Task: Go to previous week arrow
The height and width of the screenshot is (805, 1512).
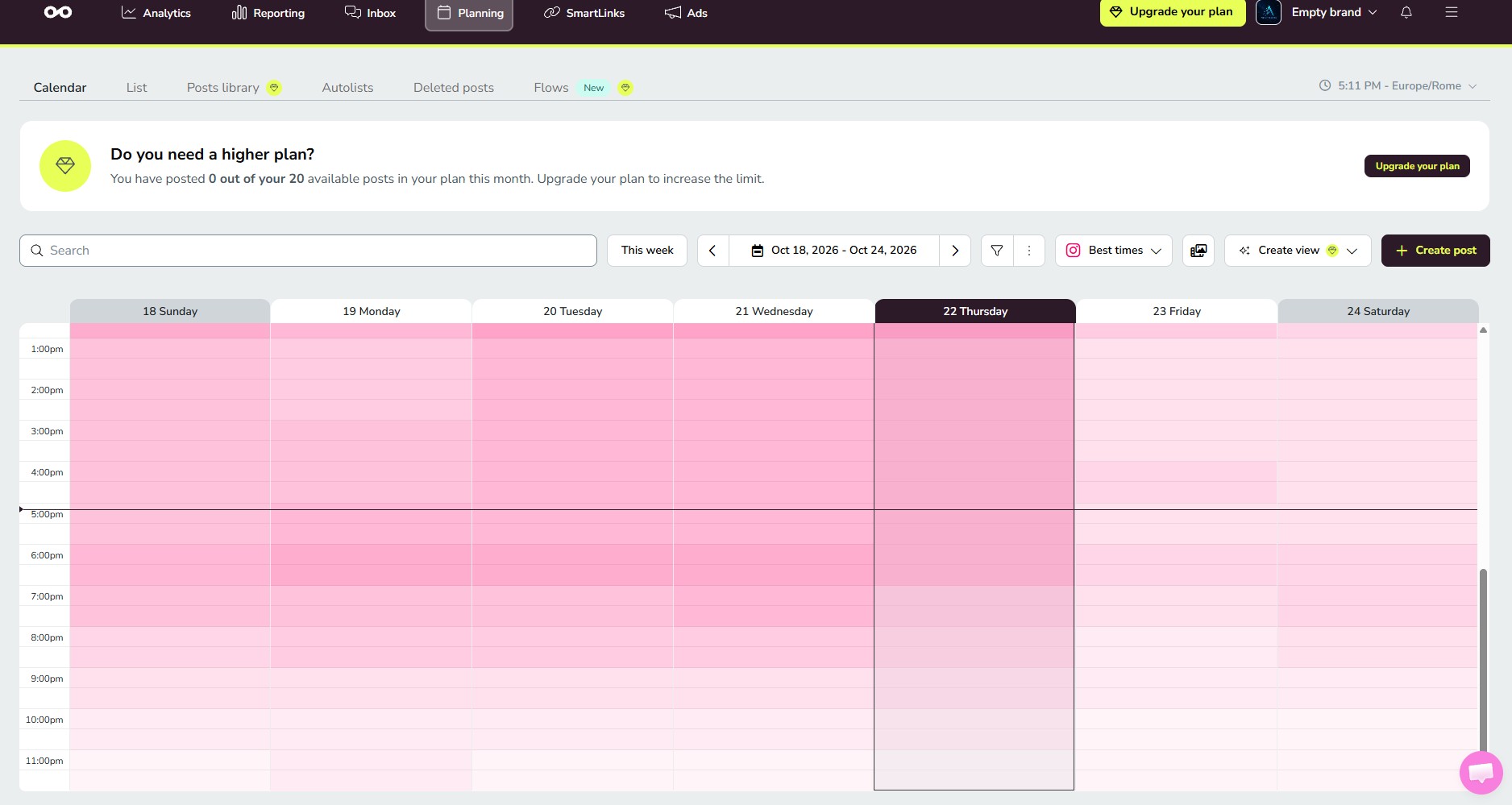Action: [x=712, y=251]
